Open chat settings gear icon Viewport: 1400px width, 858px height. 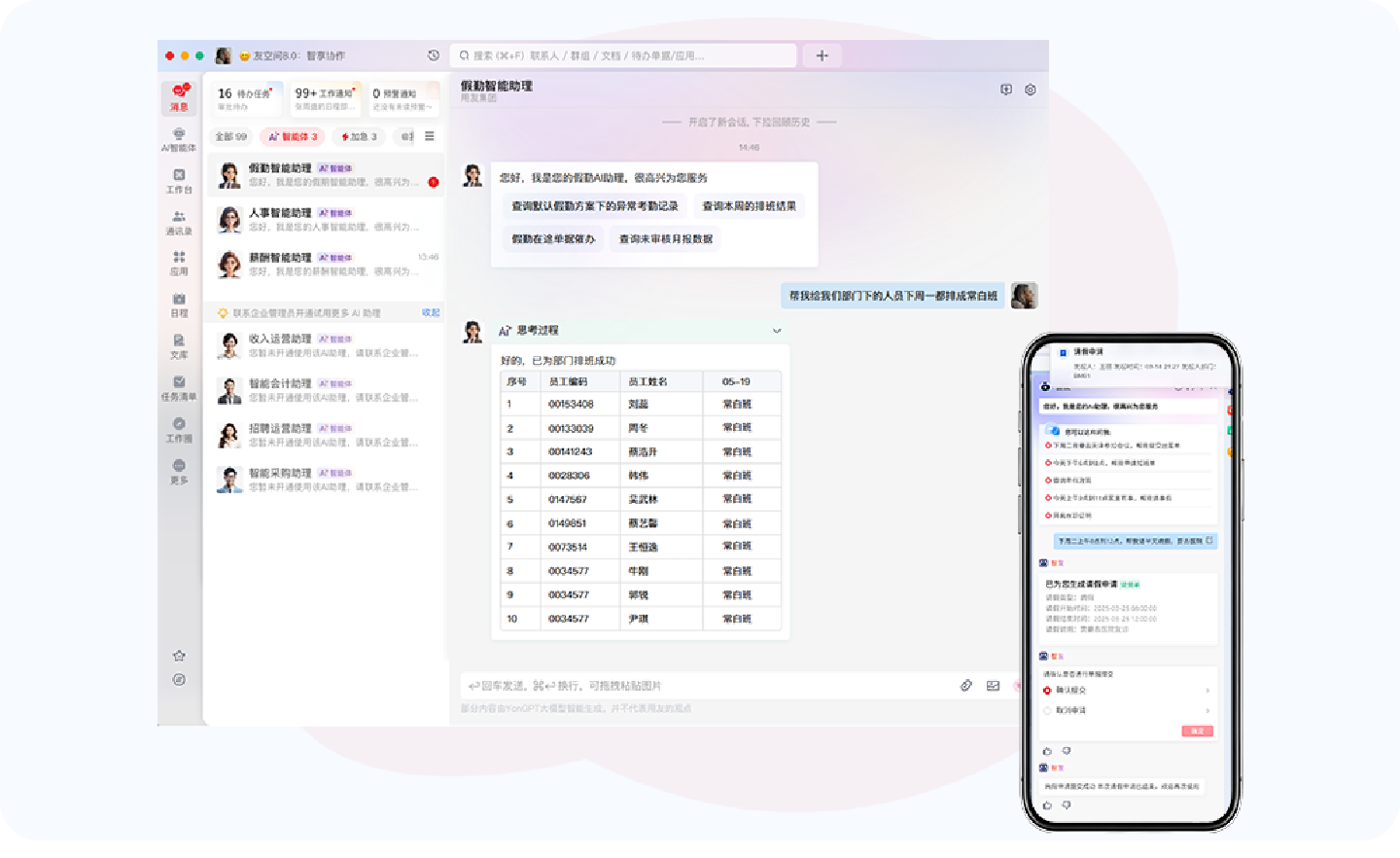pos(1031,89)
